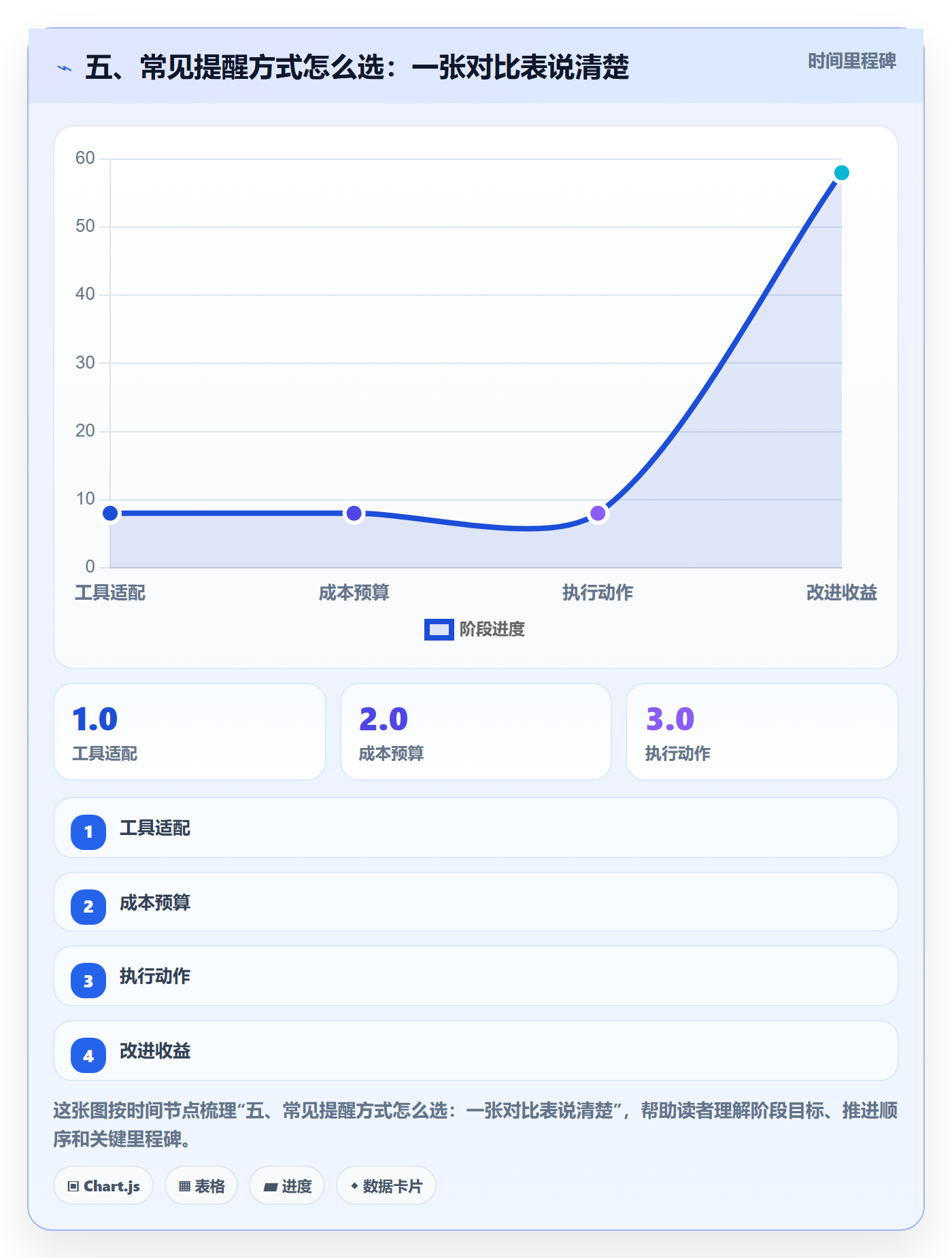
Task: Select the 数据卡片 tag chip
Action: click(x=386, y=1186)
